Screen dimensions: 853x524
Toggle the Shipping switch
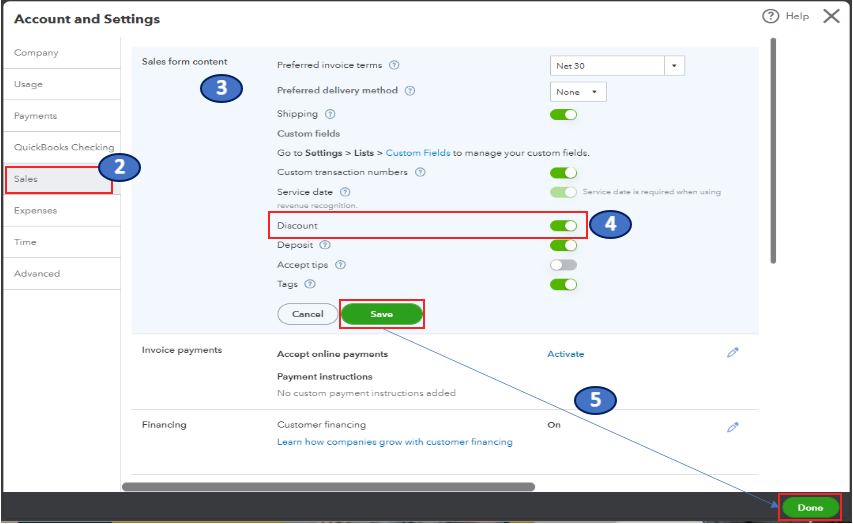pyautogui.click(x=563, y=115)
